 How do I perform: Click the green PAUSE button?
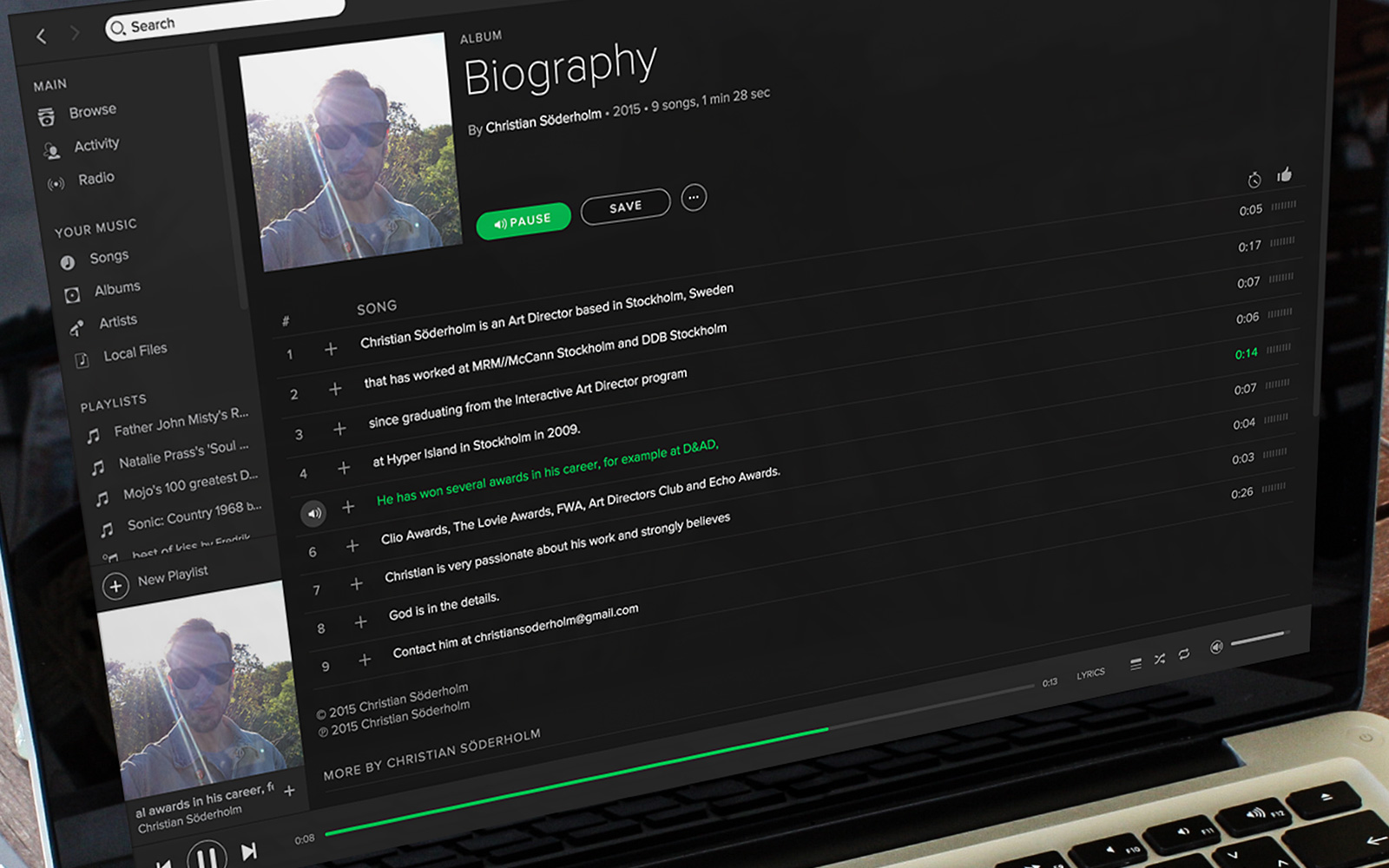[x=523, y=221]
